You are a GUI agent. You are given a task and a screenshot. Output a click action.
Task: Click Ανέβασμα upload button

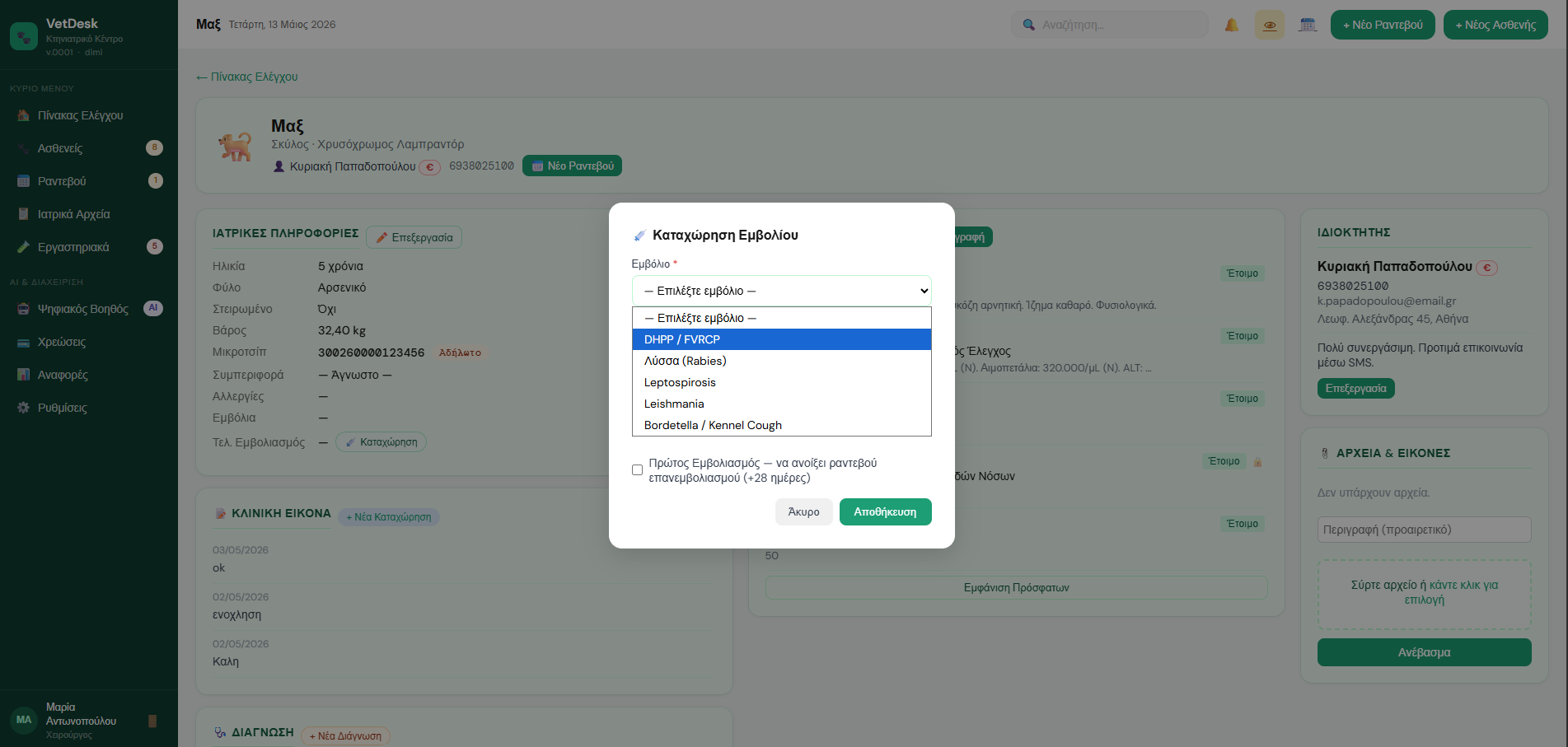1424,652
